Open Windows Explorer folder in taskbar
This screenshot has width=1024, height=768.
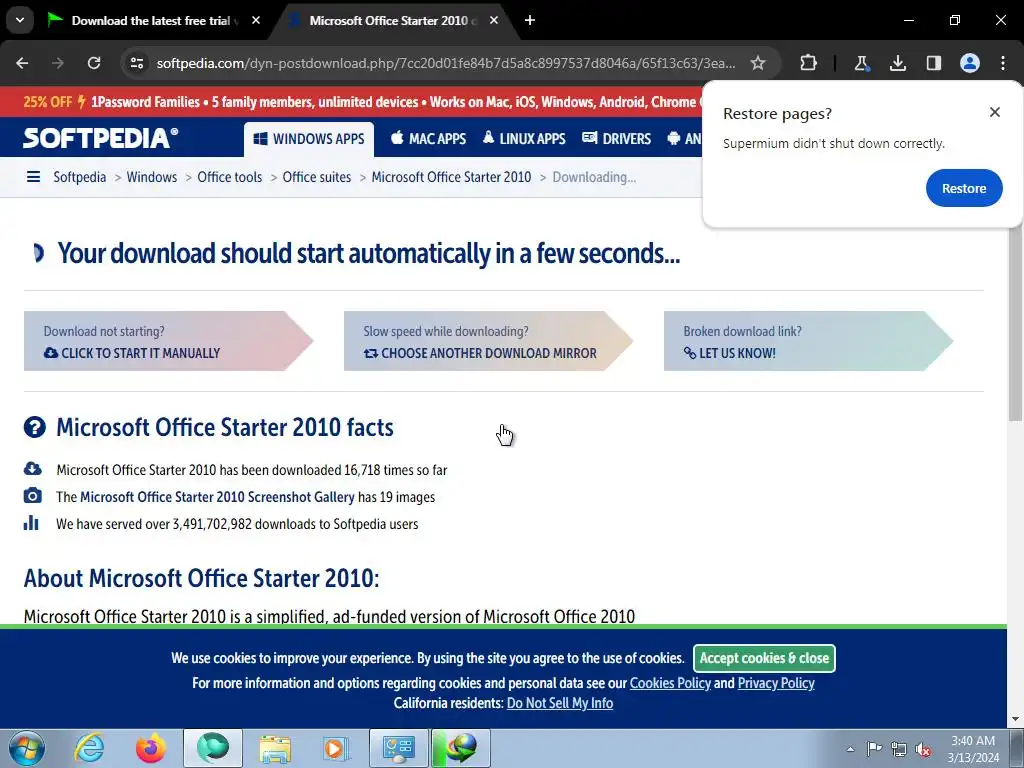[275, 748]
